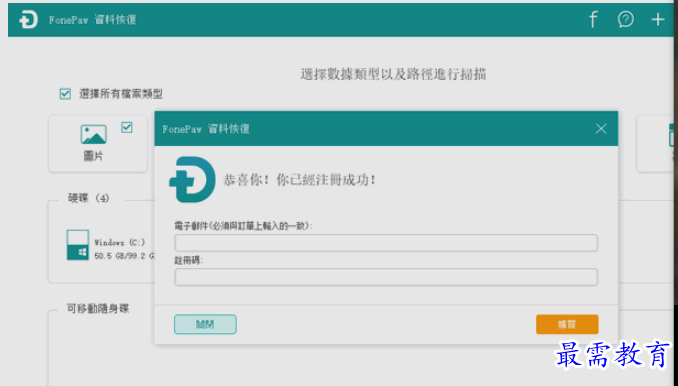Uncheck the 圖片 file type checkbox
This screenshot has height=386, width=678.
pos(127,128)
